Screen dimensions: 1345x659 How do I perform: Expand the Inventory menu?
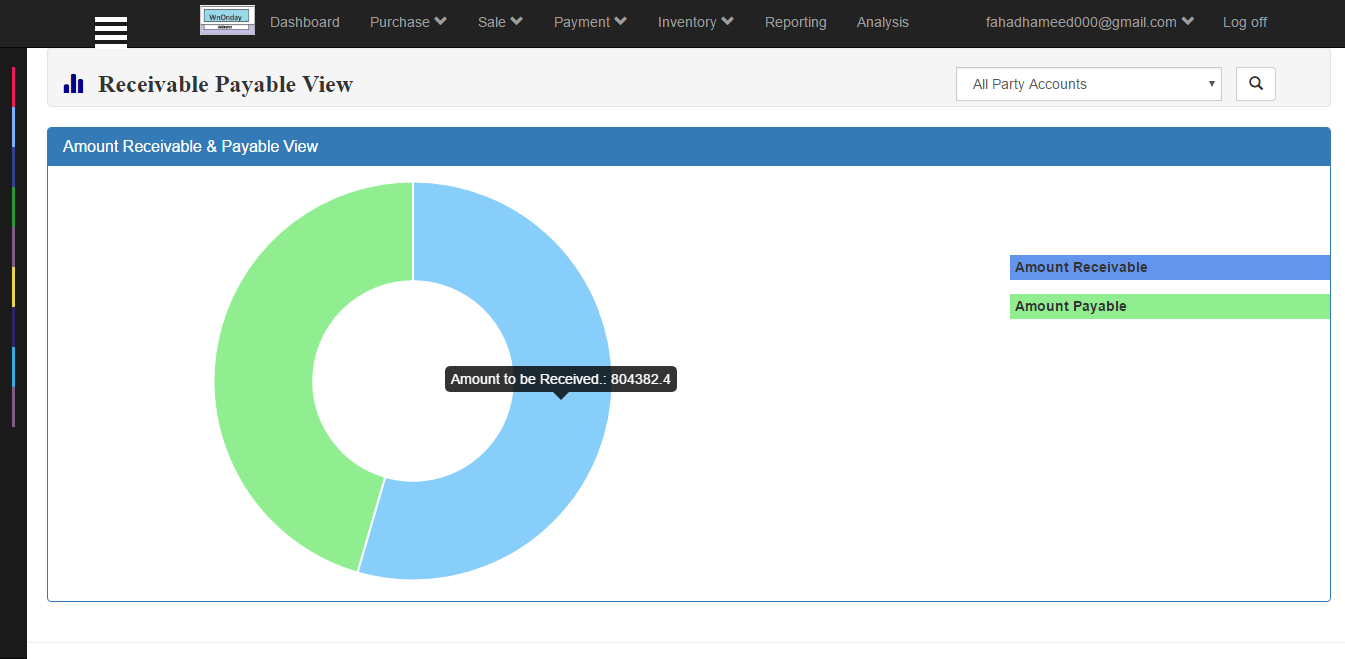click(695, 21)
